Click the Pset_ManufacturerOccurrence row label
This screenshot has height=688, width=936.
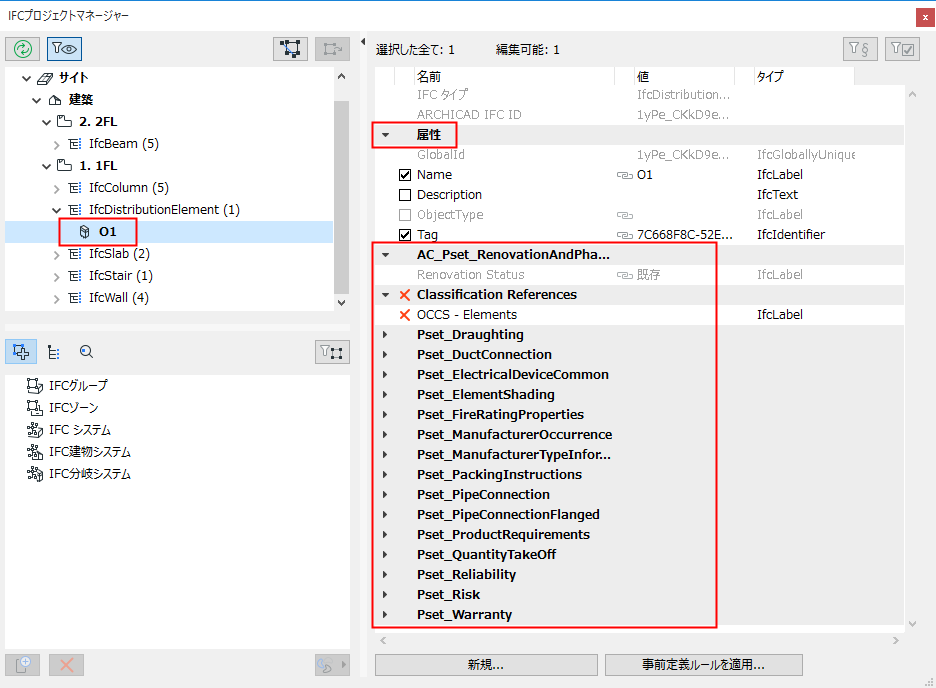coord(515,434)
